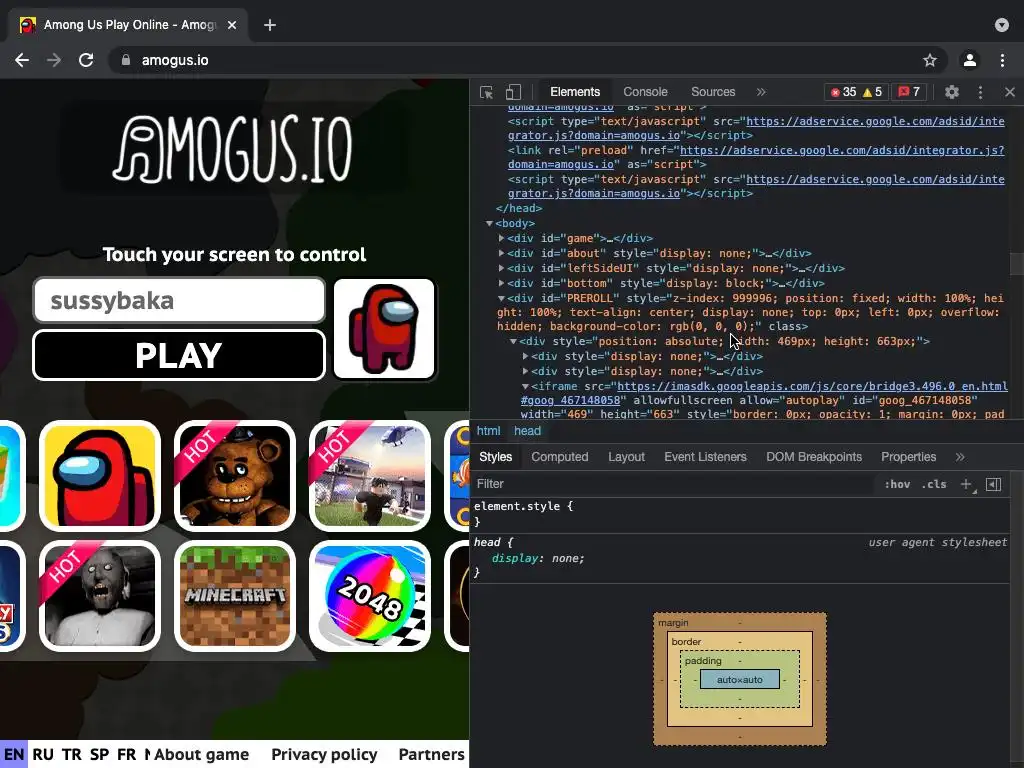Viewport: 1024px width, 768px height.
Task: Open DevTools three-dot customize menu
Action: click(x=980, y=92)
